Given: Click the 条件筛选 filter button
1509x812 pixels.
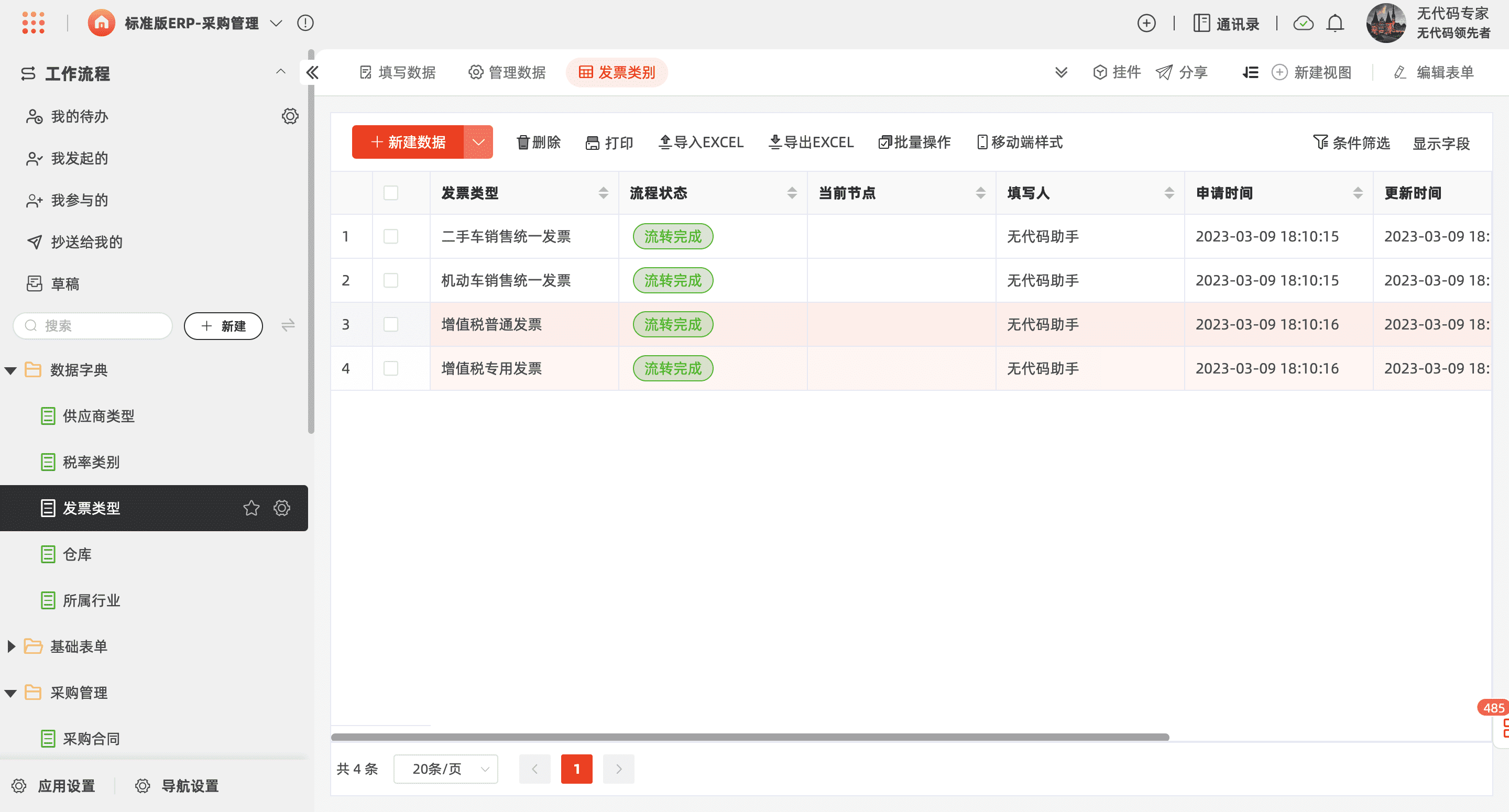Looking at the screenshot, I should 1351,142.
